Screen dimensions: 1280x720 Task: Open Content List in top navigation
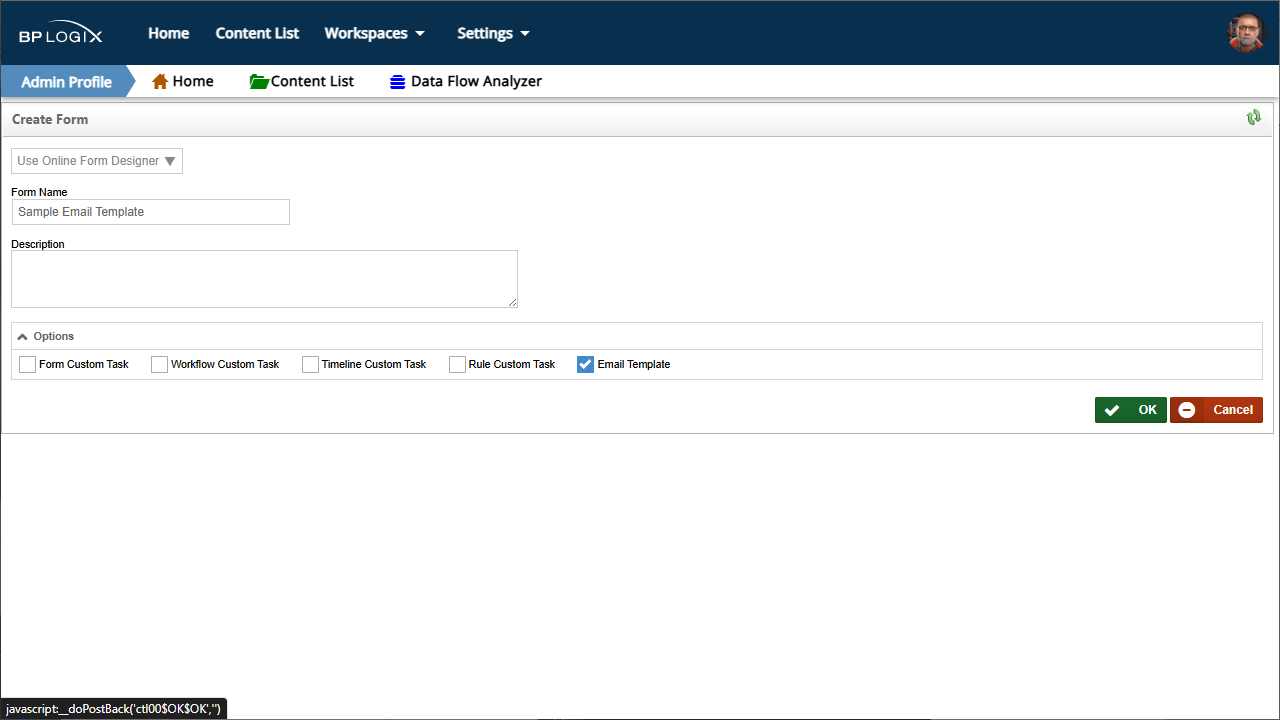(257, 33)
